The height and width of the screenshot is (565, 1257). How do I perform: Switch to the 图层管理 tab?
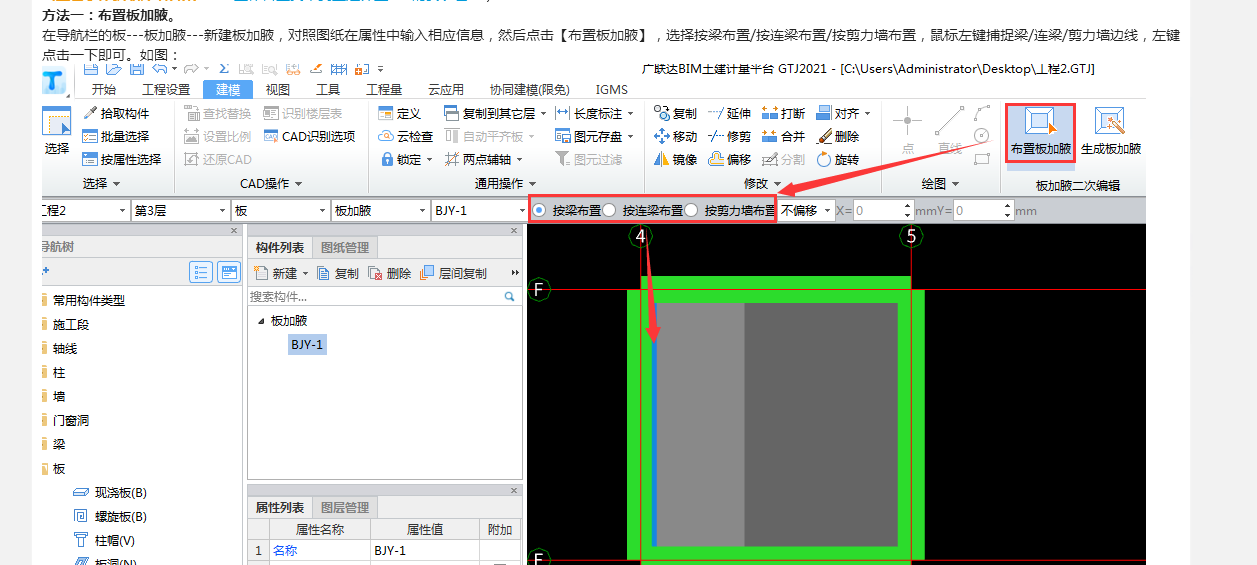coord(345,508)
